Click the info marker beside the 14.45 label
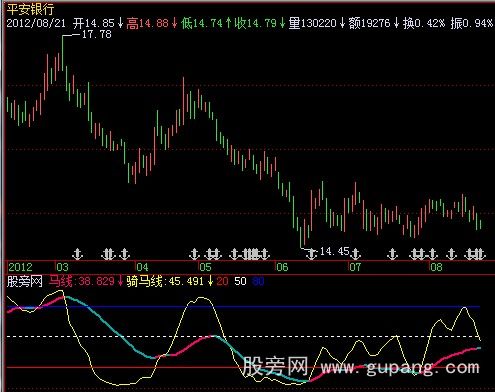495x392 pixels. click(x=312, y=254)
